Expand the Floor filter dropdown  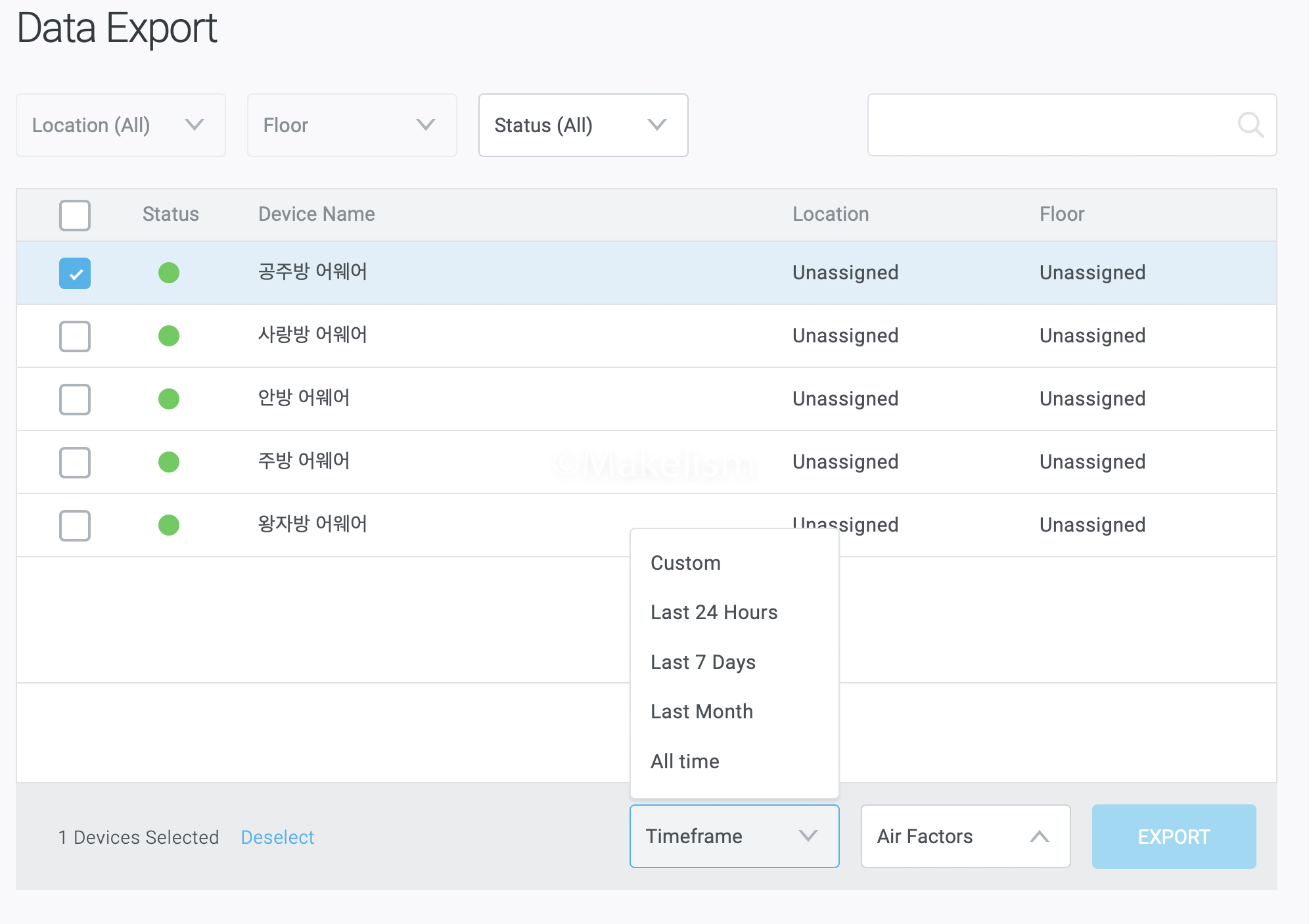coord(352,125)
